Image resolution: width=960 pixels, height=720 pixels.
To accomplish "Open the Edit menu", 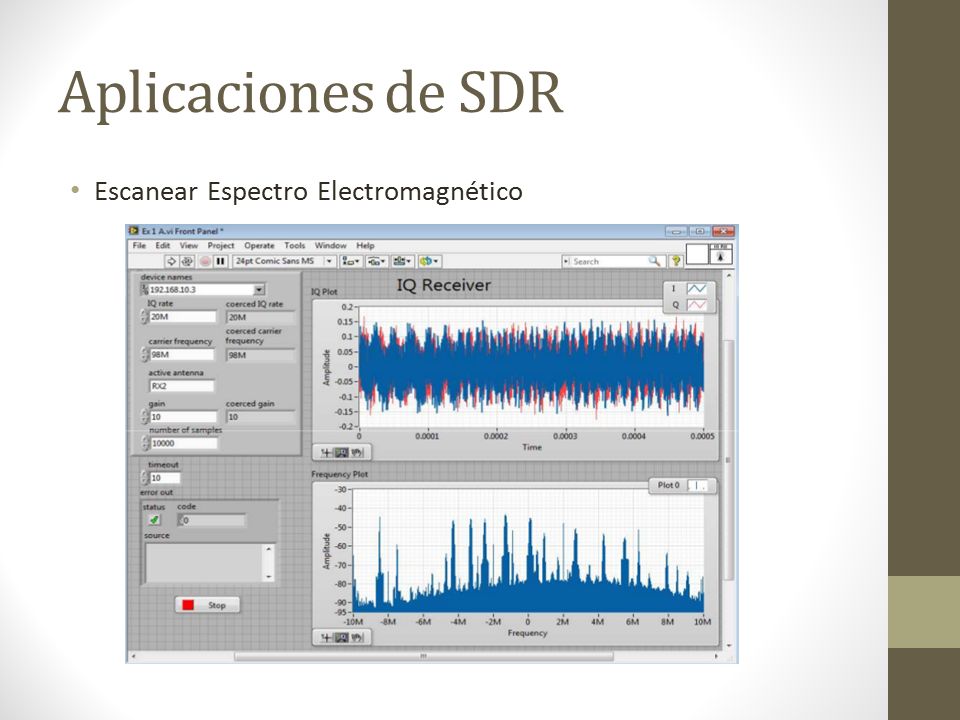I will click(162, 246).
